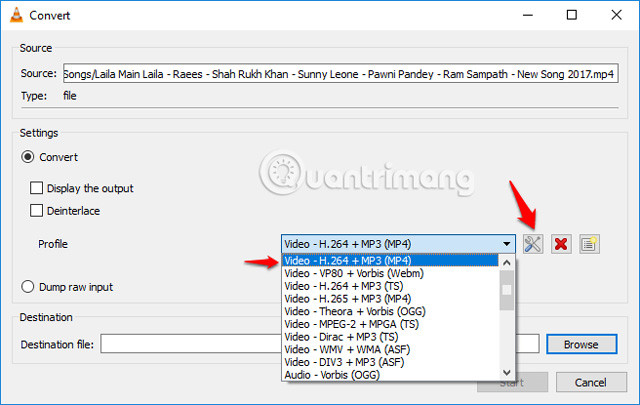Choose Video - Theora + Vorbis (OGG) profile
The width and height of the screenshot is (640, 405).
tap(390, 311)
